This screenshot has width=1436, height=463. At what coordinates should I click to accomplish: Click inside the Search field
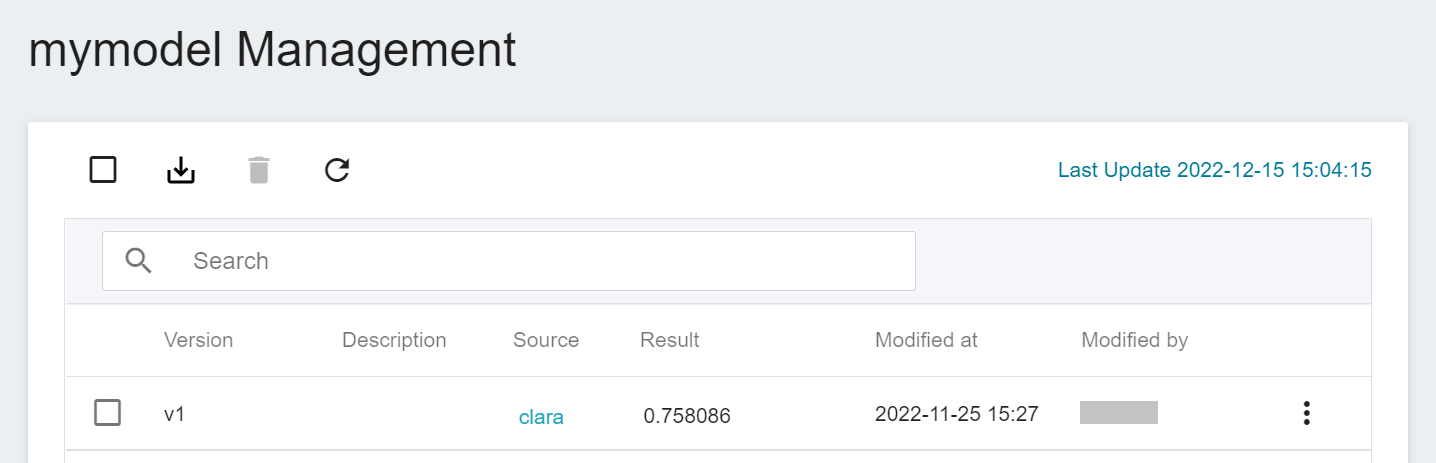[540, 261]
